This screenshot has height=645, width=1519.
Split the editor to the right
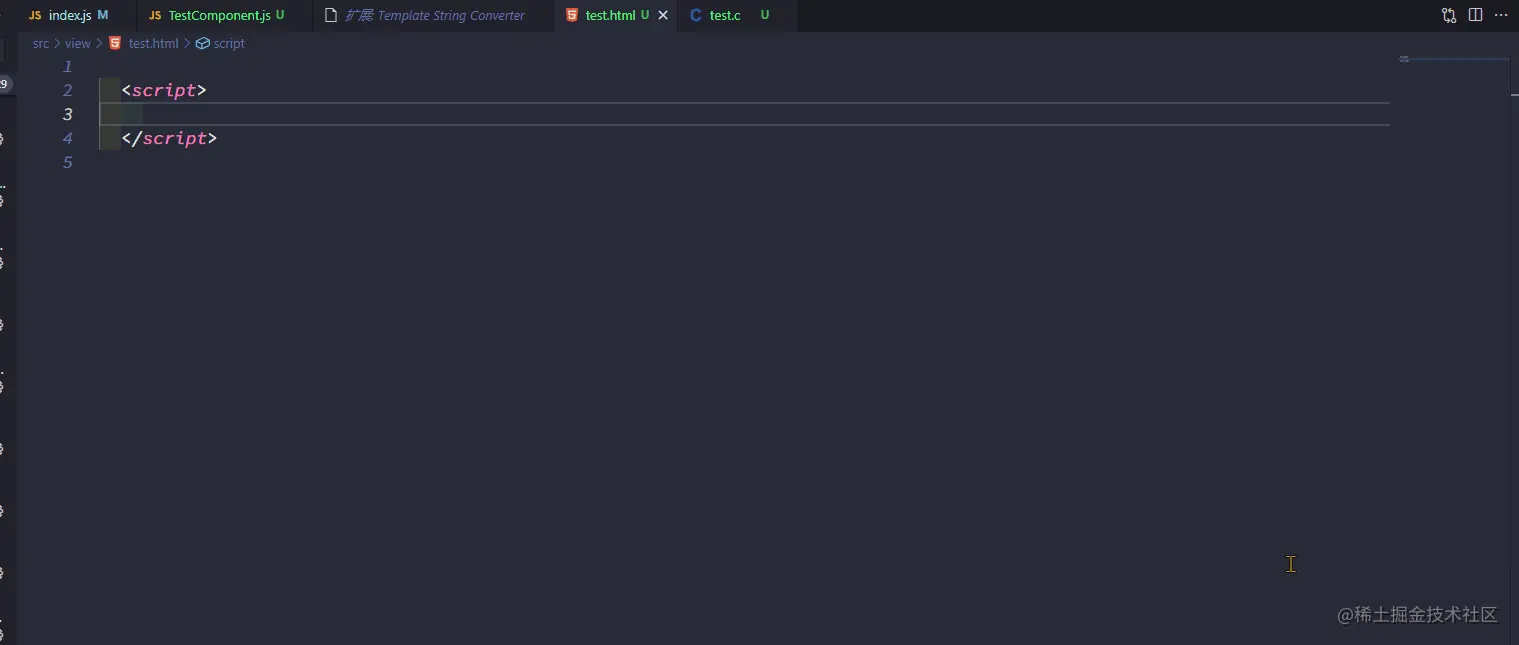click(1475, 15)
